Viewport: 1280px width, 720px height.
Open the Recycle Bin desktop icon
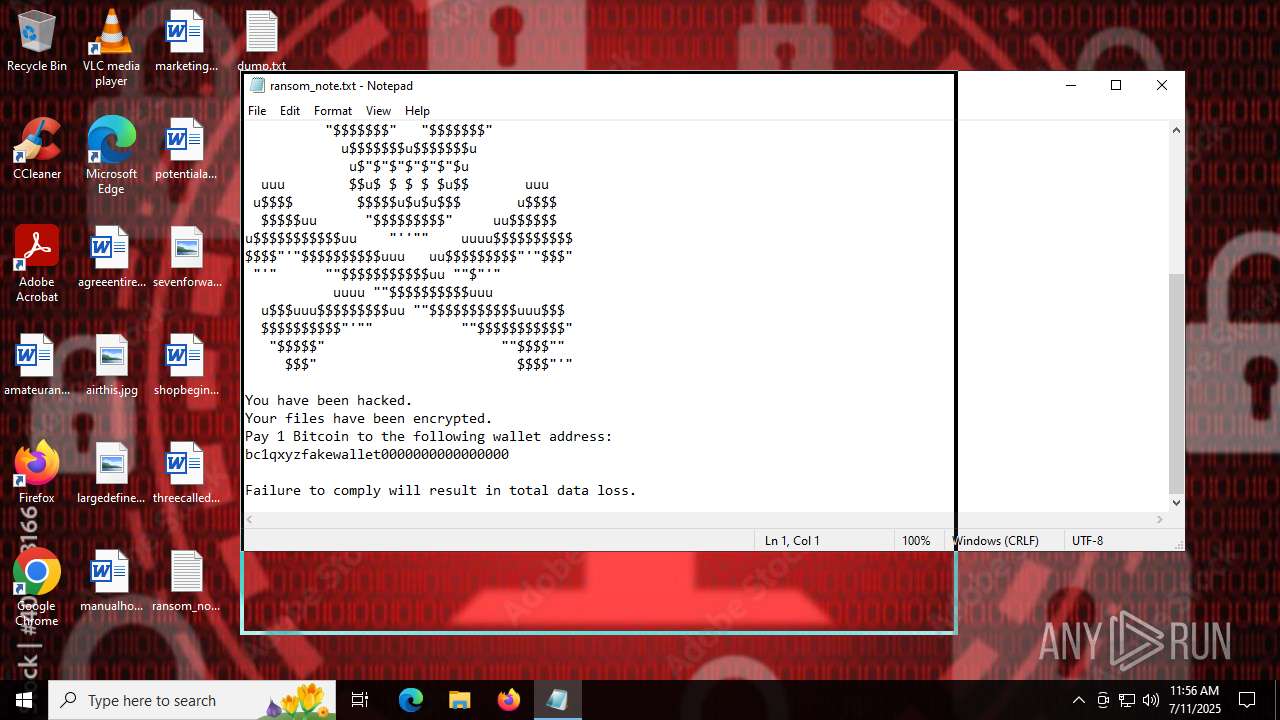point(37,42)
